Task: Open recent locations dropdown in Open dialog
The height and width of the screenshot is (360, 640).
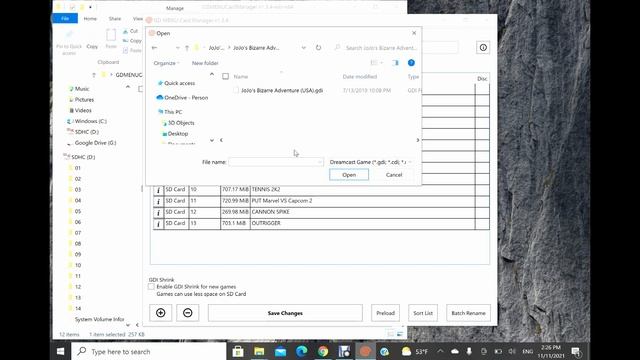Action: pos(177,48)
